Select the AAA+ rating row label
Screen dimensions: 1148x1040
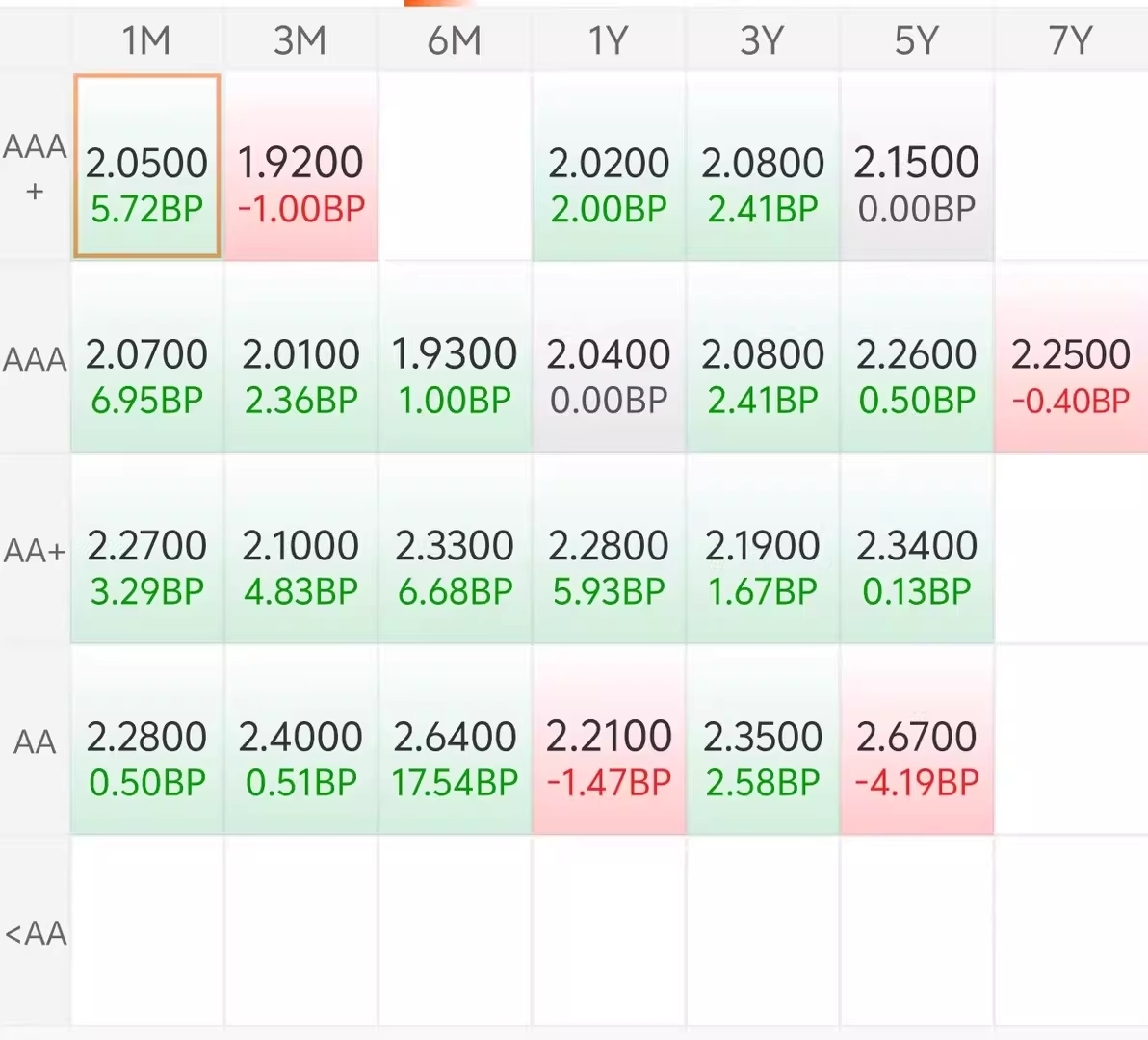tap(35, 167)
